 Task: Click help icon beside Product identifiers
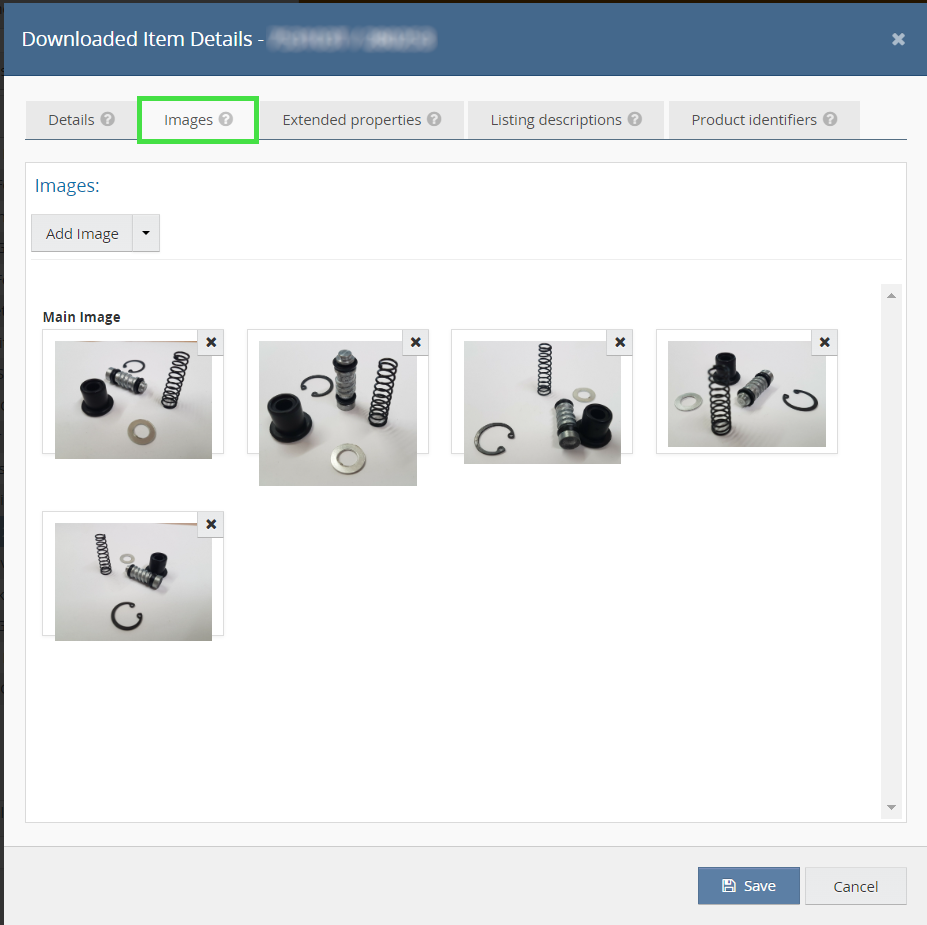(x=830, y=119)
